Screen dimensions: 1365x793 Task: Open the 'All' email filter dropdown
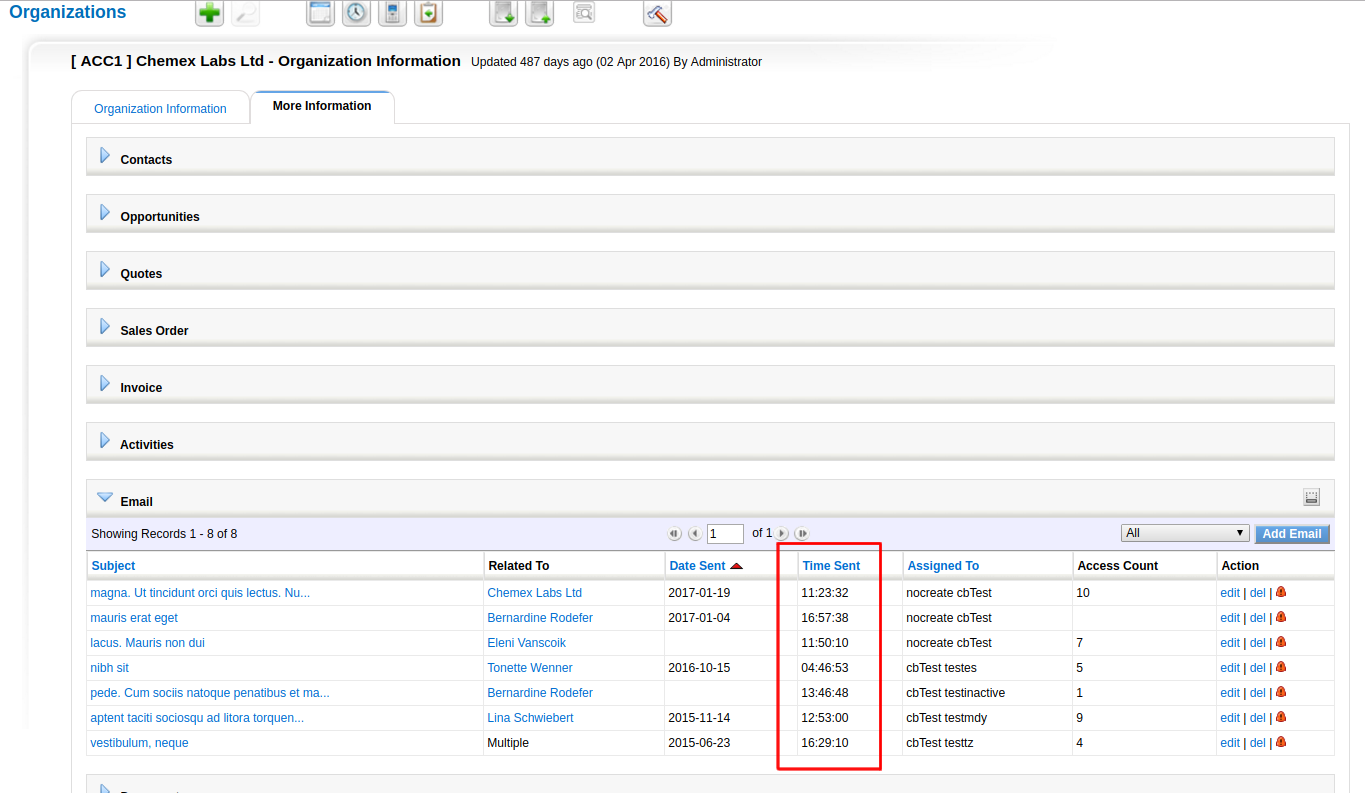tap(1185, 533)
